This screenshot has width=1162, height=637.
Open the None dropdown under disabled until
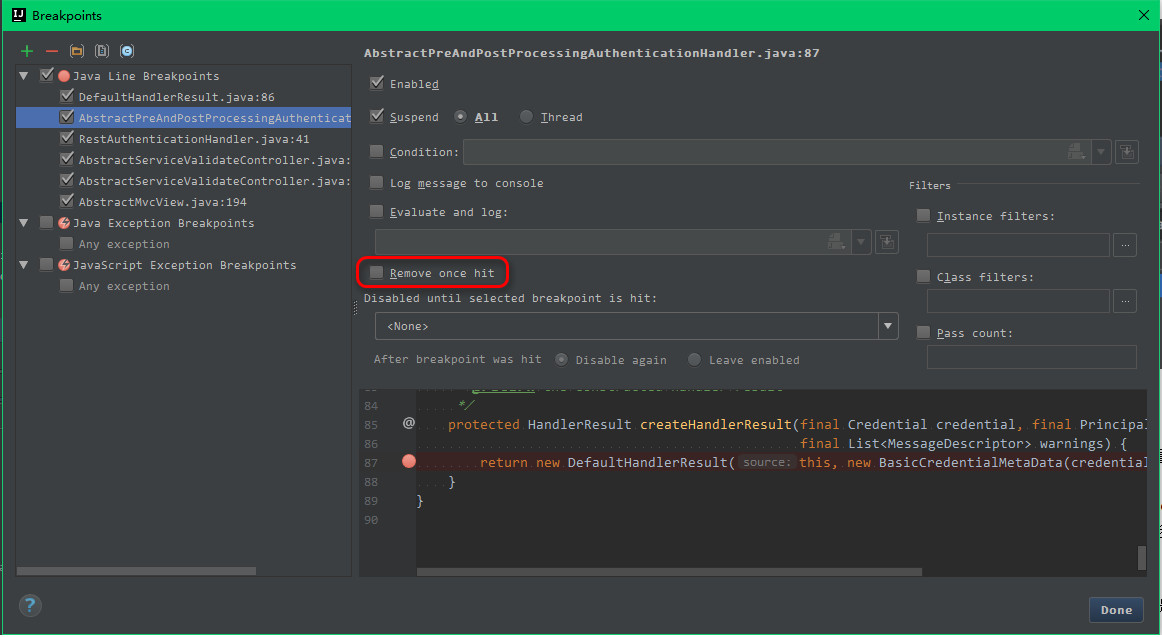(x=887, y=326)
